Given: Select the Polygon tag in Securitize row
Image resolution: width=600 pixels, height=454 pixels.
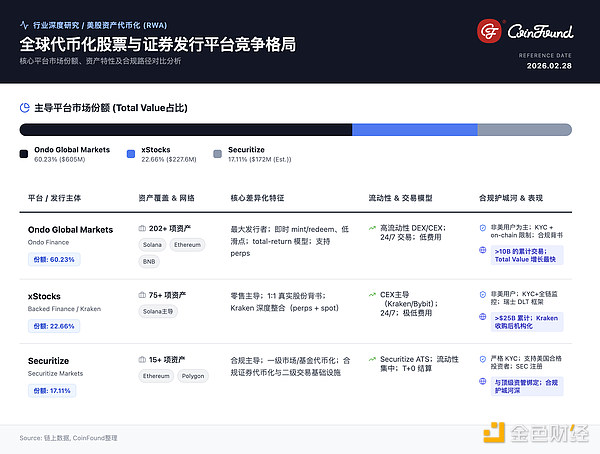Looking at the screenshot, I should pos(193,376).
